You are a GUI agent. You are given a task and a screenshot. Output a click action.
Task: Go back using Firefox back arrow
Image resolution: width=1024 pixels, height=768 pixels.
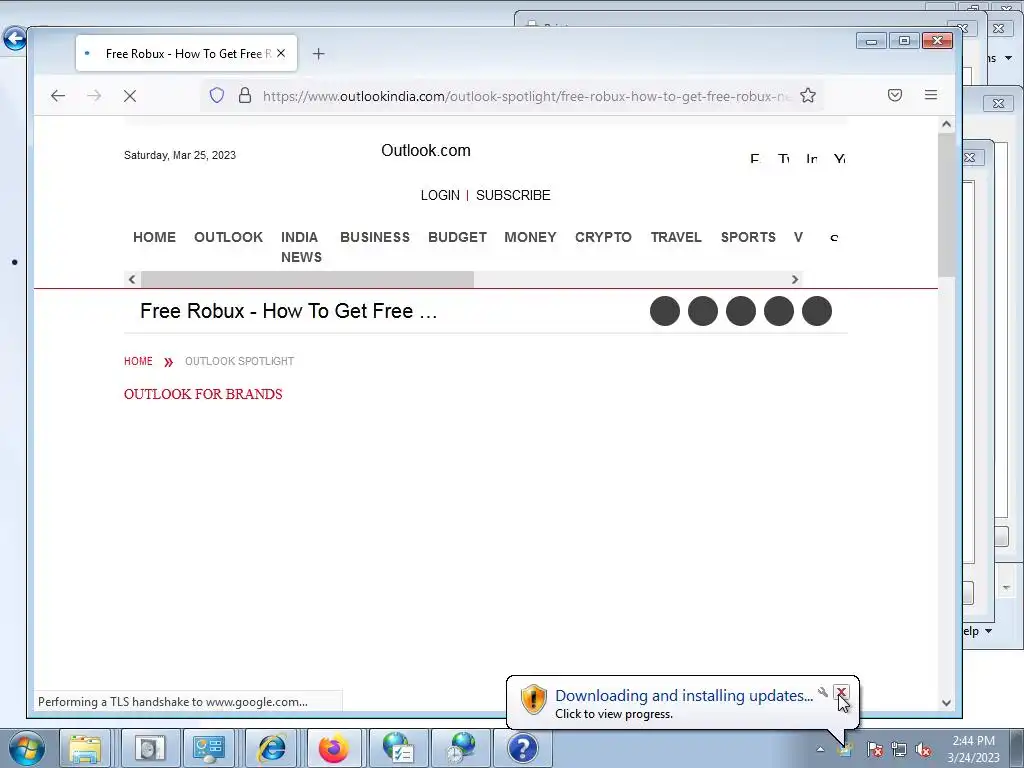click(x=58, y=96)
